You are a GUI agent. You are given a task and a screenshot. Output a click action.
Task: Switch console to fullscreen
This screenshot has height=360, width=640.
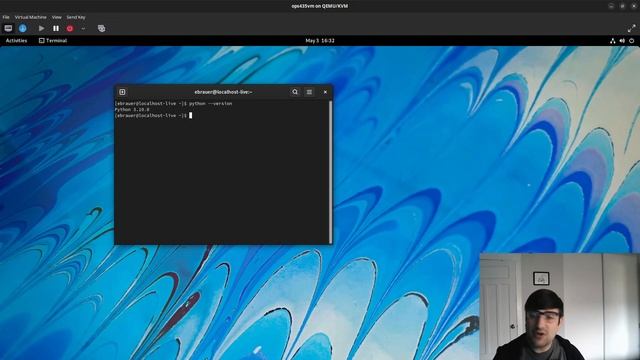631,28
